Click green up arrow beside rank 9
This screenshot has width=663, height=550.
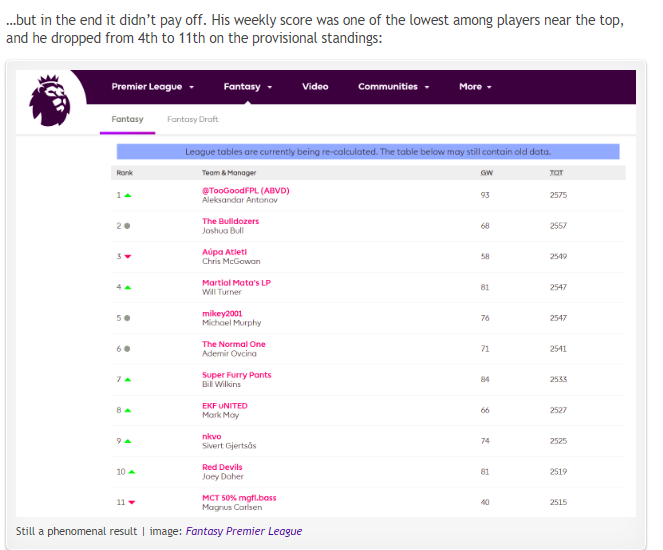coord(128,441)
